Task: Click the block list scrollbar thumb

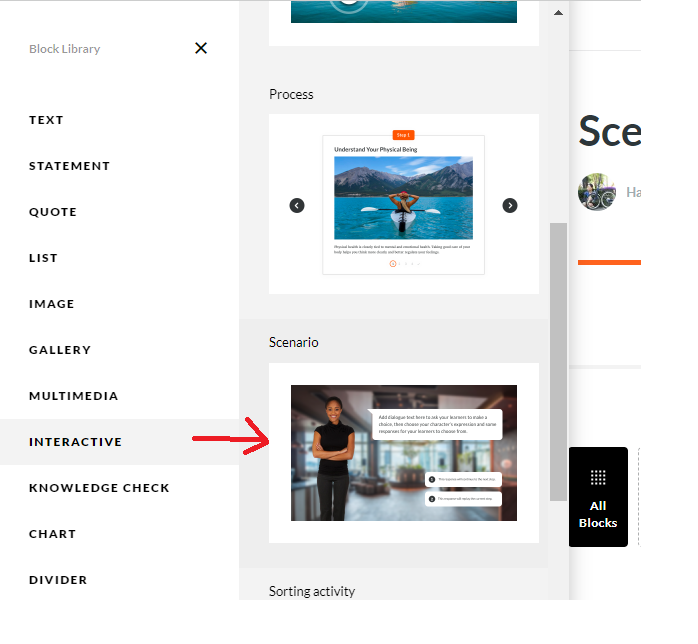Action: point(558,362)
